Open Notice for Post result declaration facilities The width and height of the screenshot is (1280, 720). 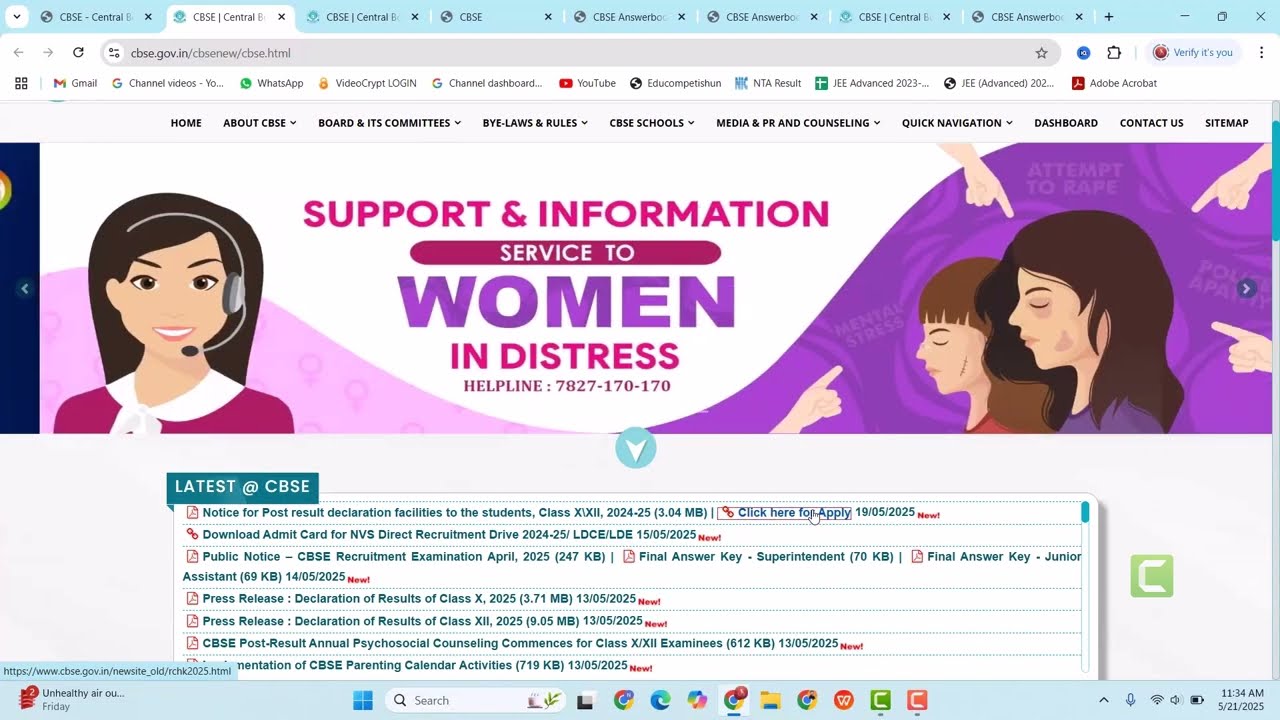point(455,513)
